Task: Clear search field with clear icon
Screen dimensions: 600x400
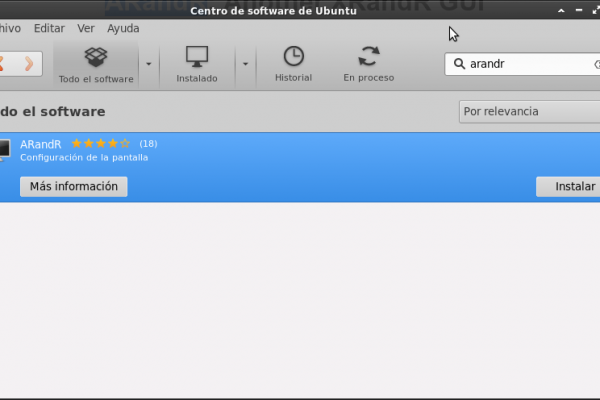Action: click(597, 64)
